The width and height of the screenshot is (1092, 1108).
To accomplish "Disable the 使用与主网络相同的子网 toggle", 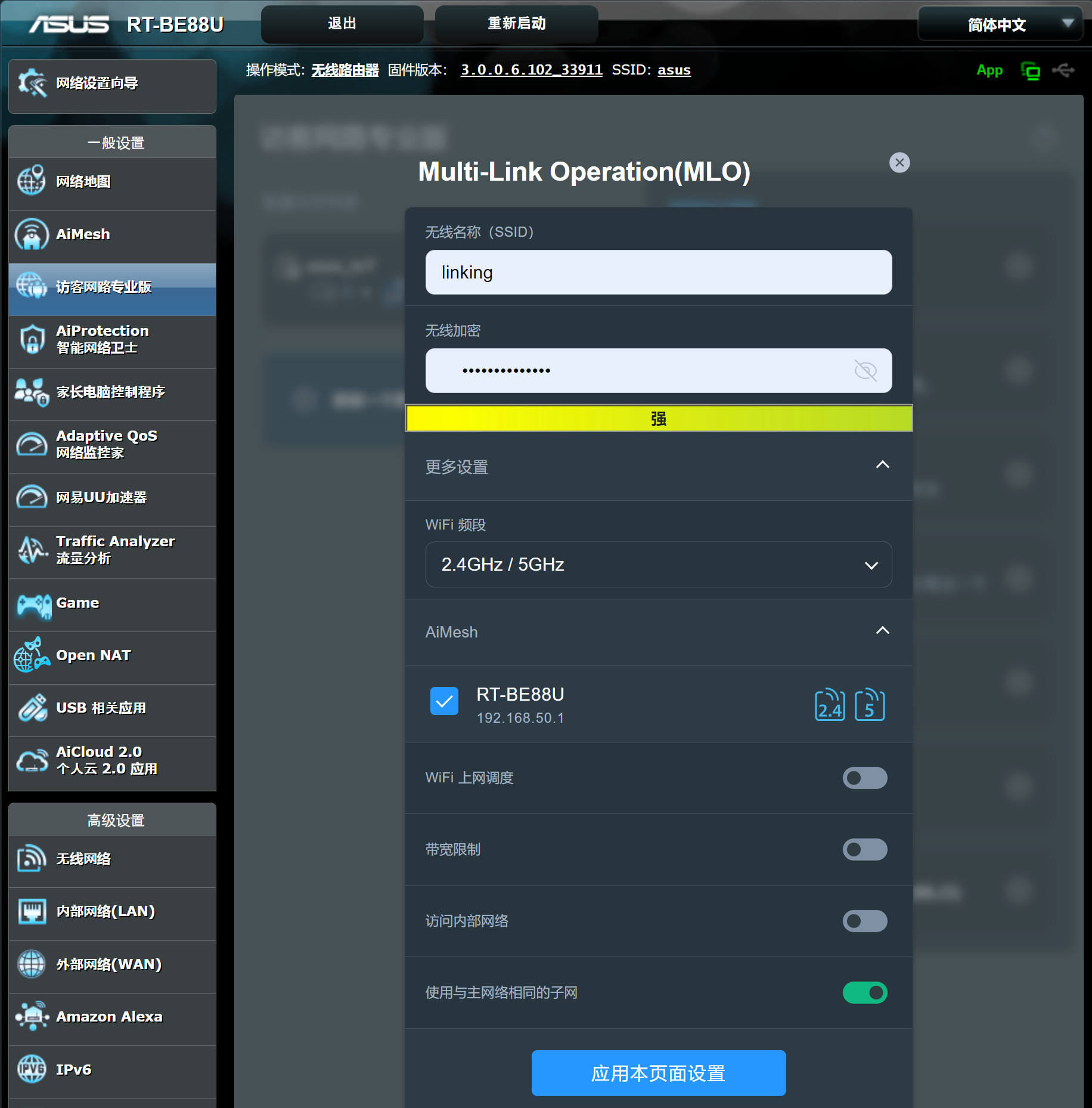I will point(864,992).
